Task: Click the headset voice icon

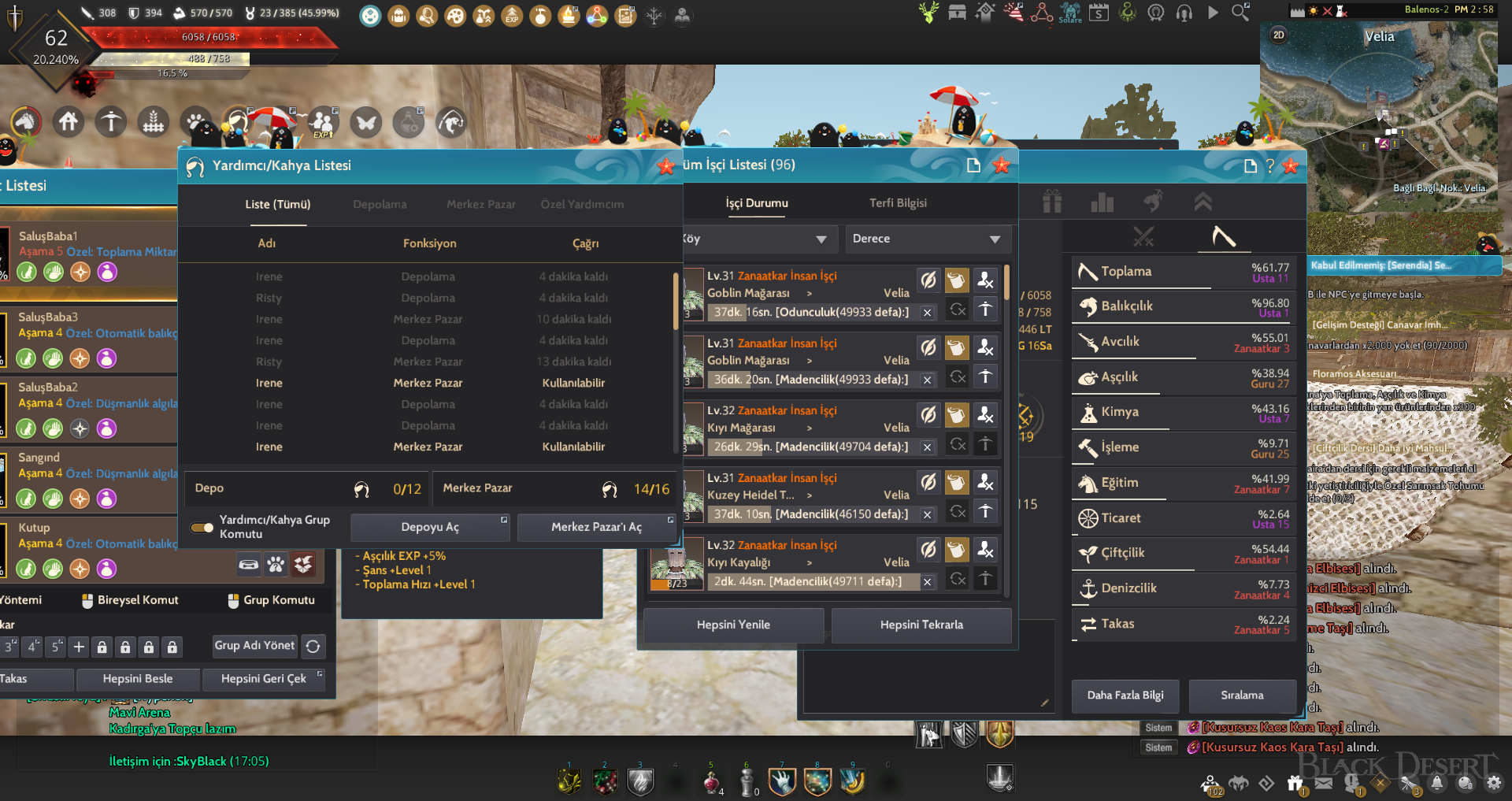Action: tap(1184, 12)
